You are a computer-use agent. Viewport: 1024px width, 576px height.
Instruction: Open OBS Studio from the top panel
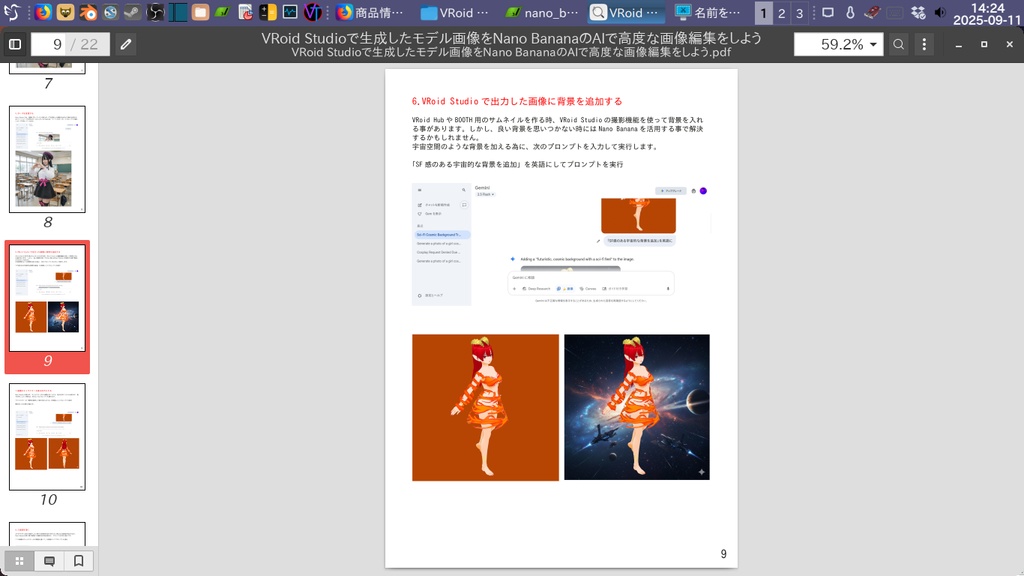coord(155,14)
